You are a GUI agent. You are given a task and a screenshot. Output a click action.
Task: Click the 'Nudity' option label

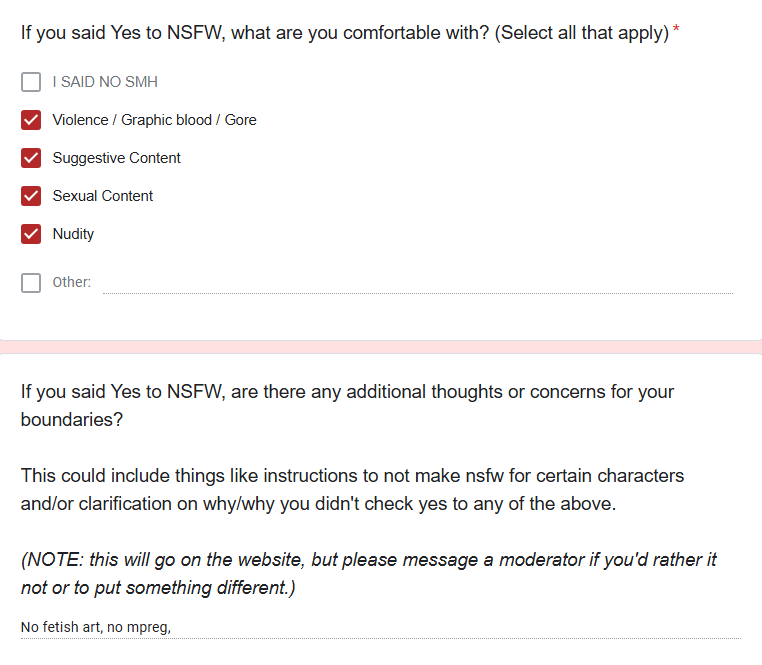coord(73,234)
